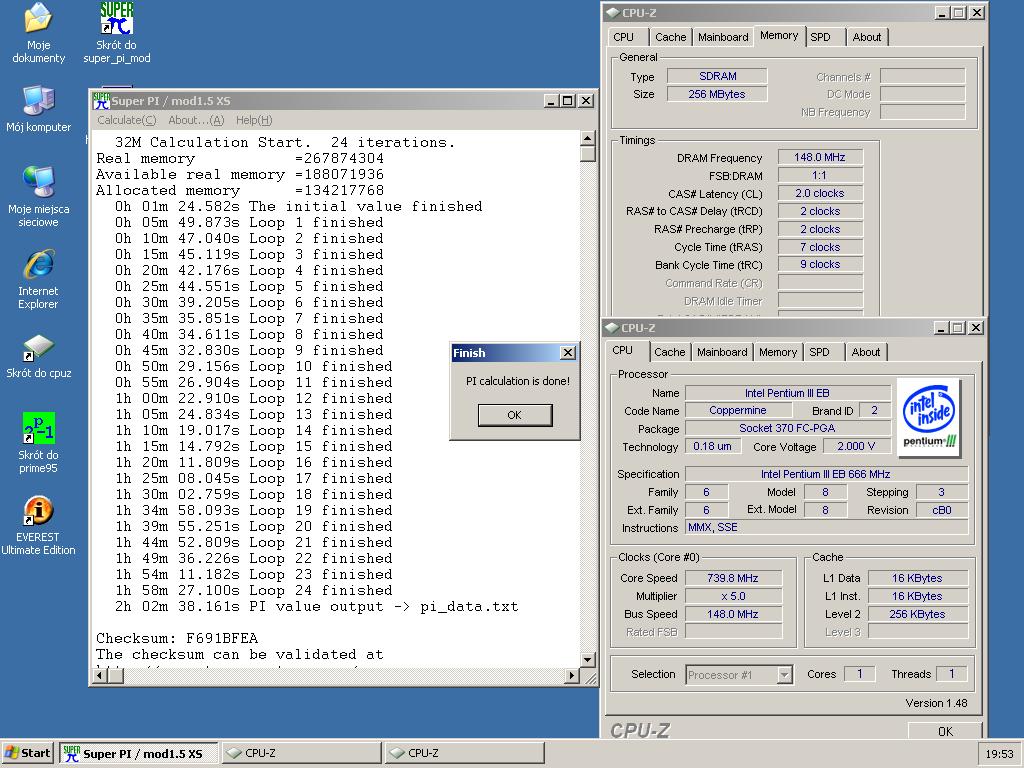This screenshot has height=768, width=1024.
Task: Click OK at bottom of lower CPU-Z
Action: (x=945, y=731)
